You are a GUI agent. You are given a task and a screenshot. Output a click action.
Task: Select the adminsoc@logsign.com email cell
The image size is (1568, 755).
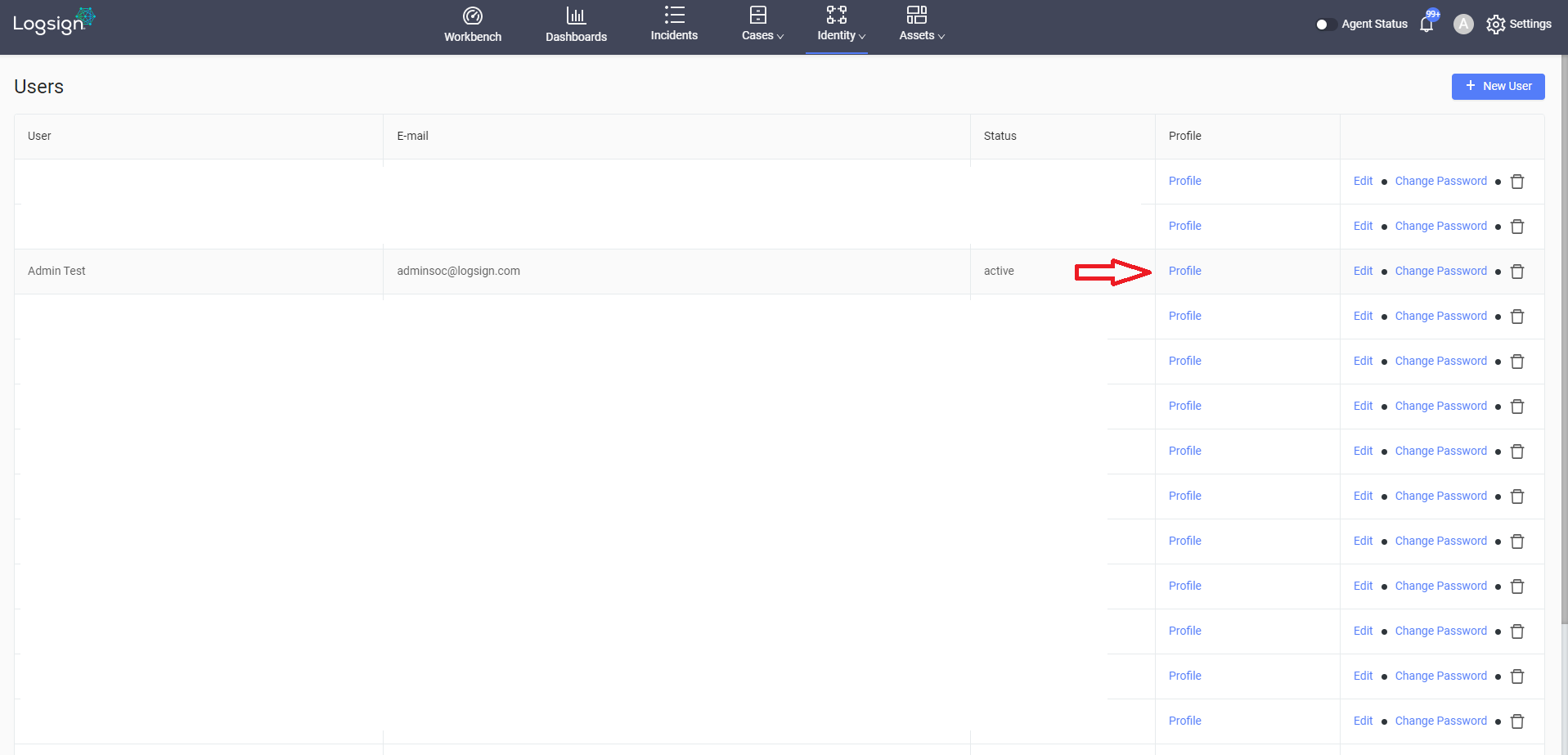click(x=676, y=272)
